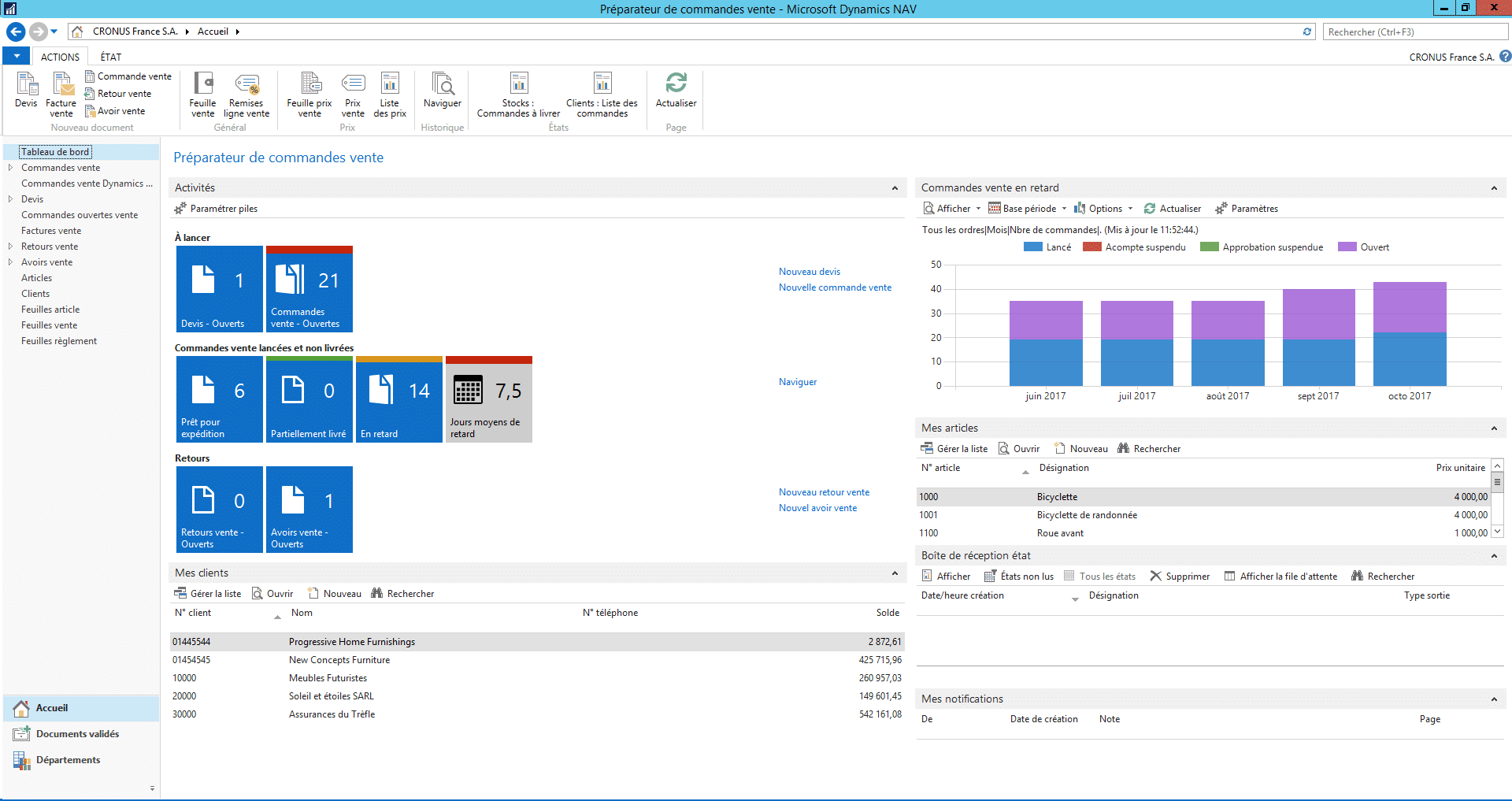Image resolution: width=1512 pixels, height=801 pixels.
Task: Go back with the navigation arrow
Action: 16,32
